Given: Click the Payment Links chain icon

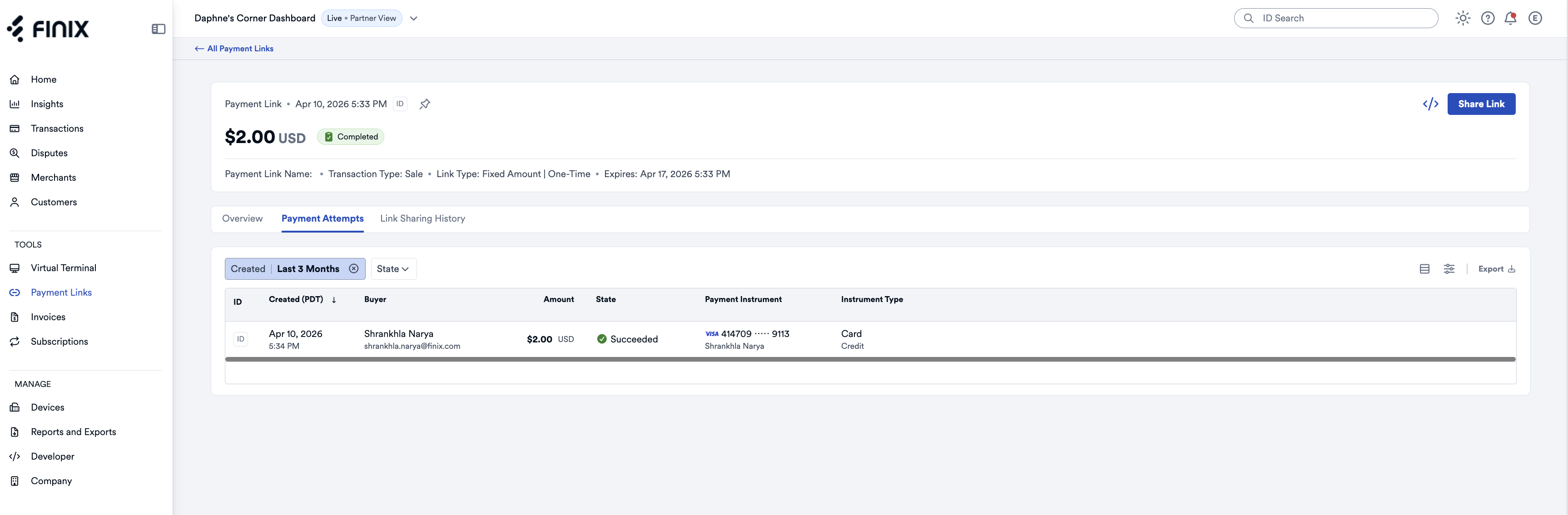Looking at the screenshot, I should click(x=15, y=292).
